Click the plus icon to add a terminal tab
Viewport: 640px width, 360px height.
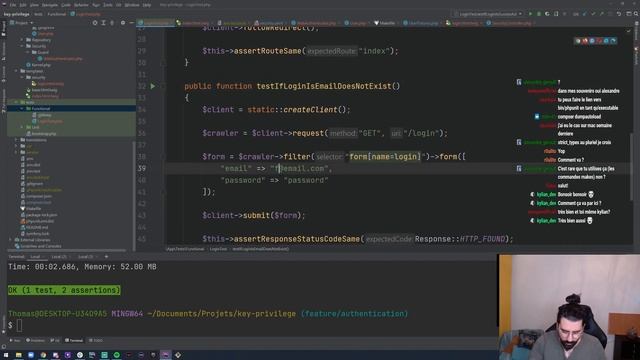(x=106, y=257)
